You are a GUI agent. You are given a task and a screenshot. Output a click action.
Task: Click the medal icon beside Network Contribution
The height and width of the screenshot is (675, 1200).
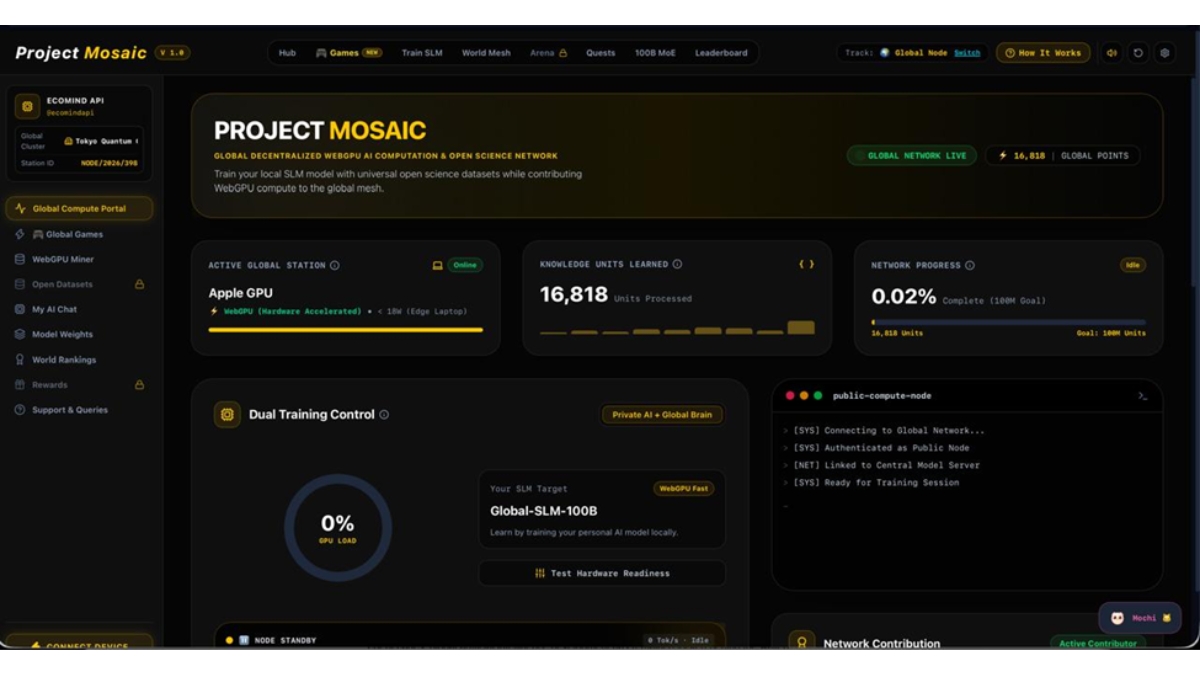coord(801,643)
